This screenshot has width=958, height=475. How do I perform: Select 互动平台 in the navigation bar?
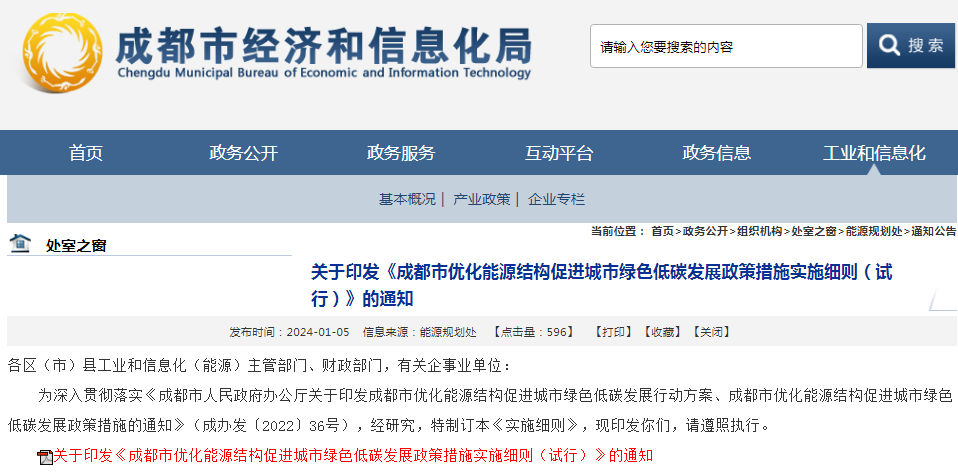(x=559, y=153)
